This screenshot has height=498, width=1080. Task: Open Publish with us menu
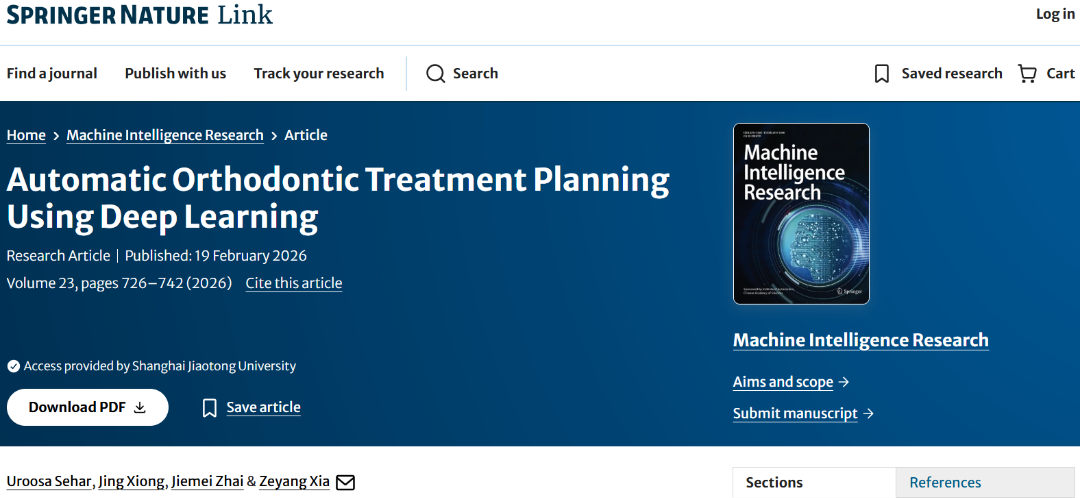[x=175, y=74]
